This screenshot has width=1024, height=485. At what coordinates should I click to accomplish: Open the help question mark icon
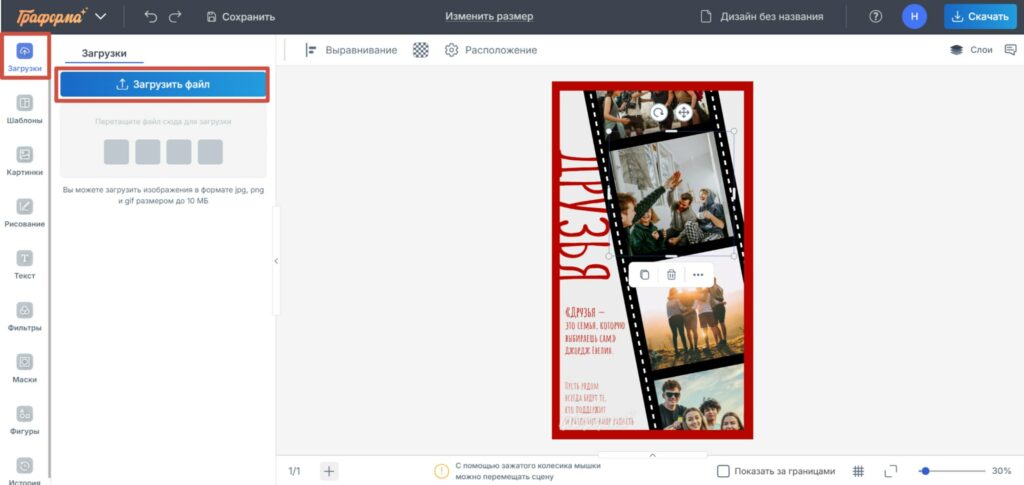[x=876, y=17]
